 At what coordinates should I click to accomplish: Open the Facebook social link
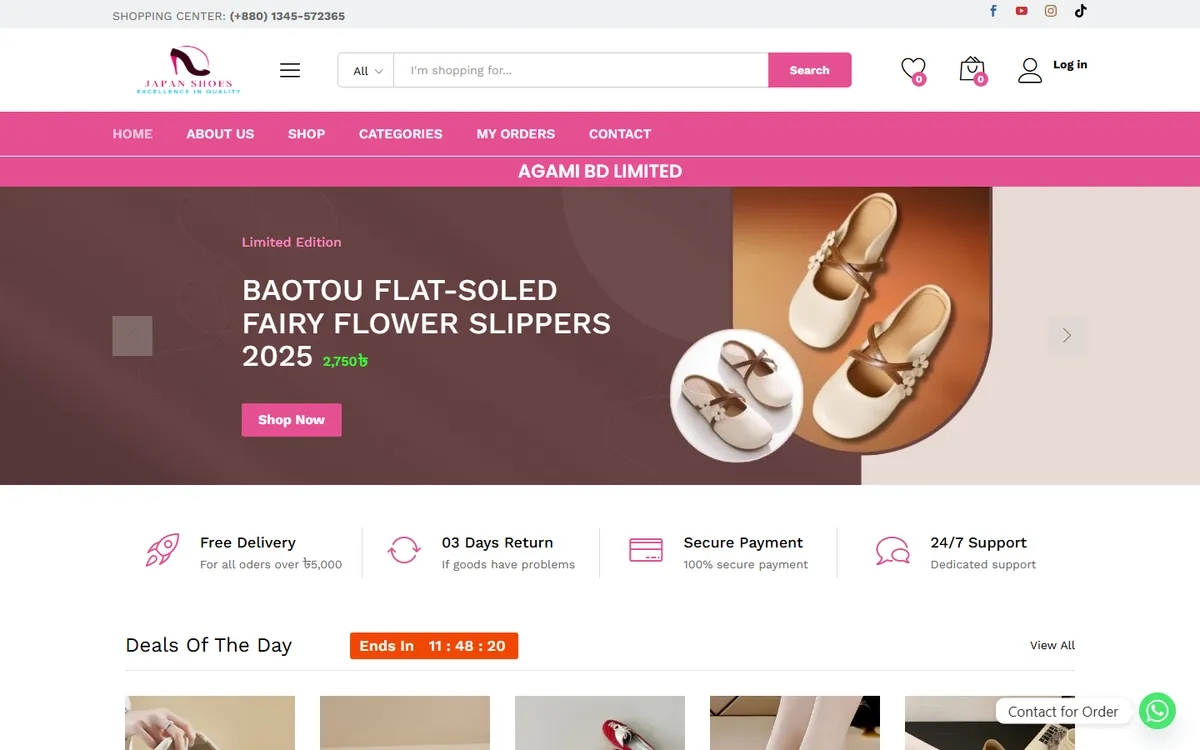coord(993,11)
